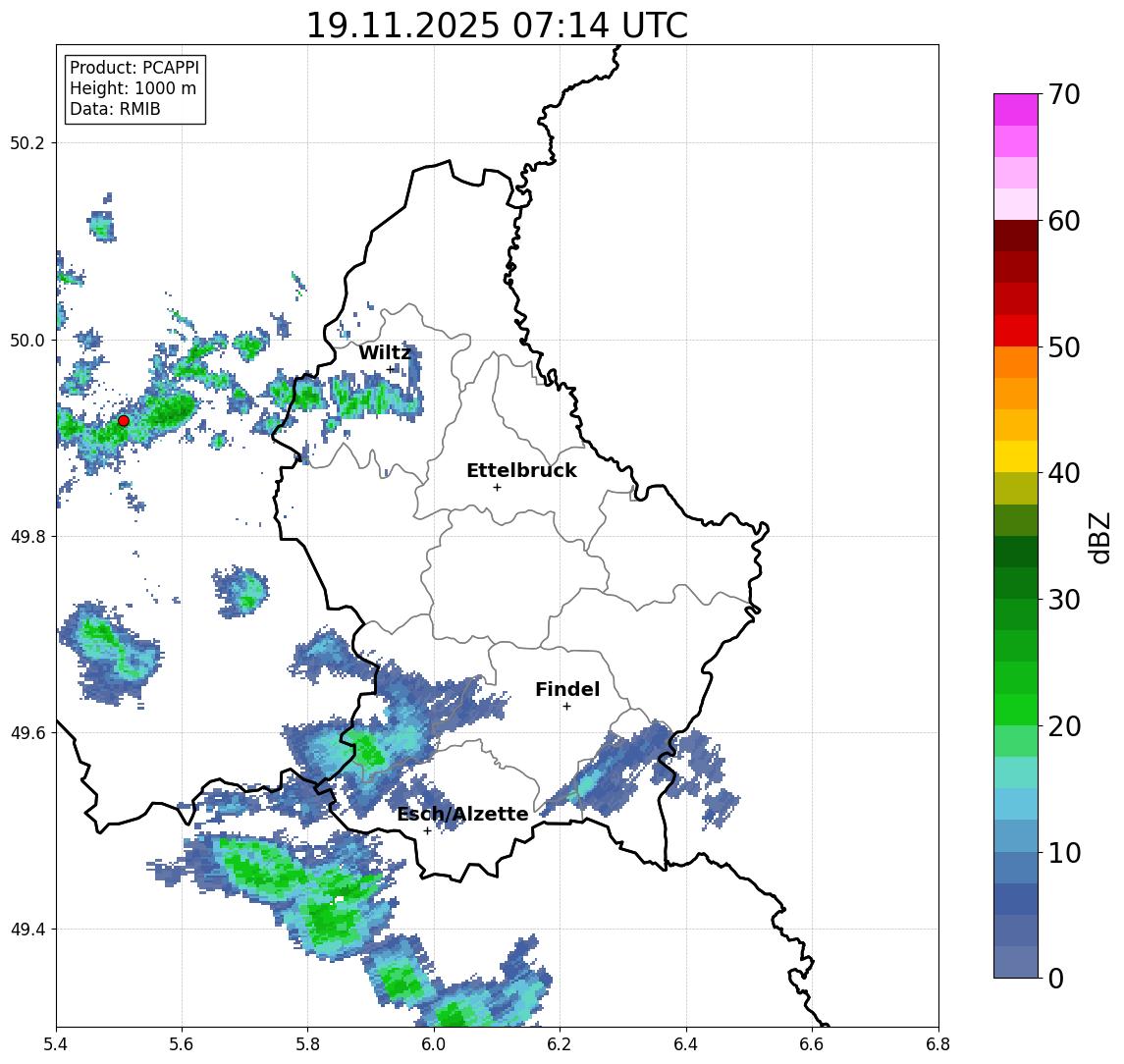
Task: Click the 50.0 latitude tick label
Action: (x=27, y=340)
